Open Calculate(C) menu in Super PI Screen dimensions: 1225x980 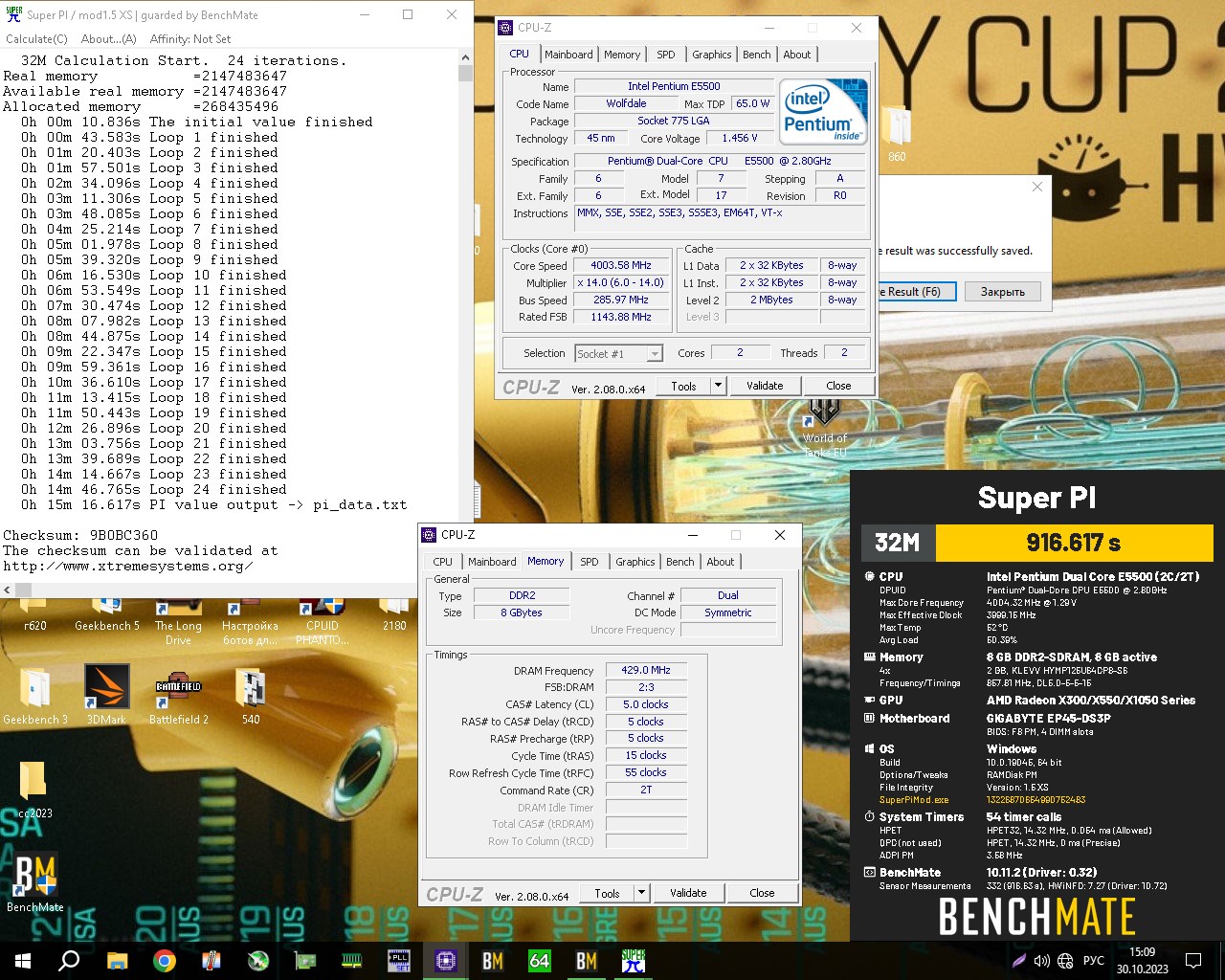pos(36,39)
